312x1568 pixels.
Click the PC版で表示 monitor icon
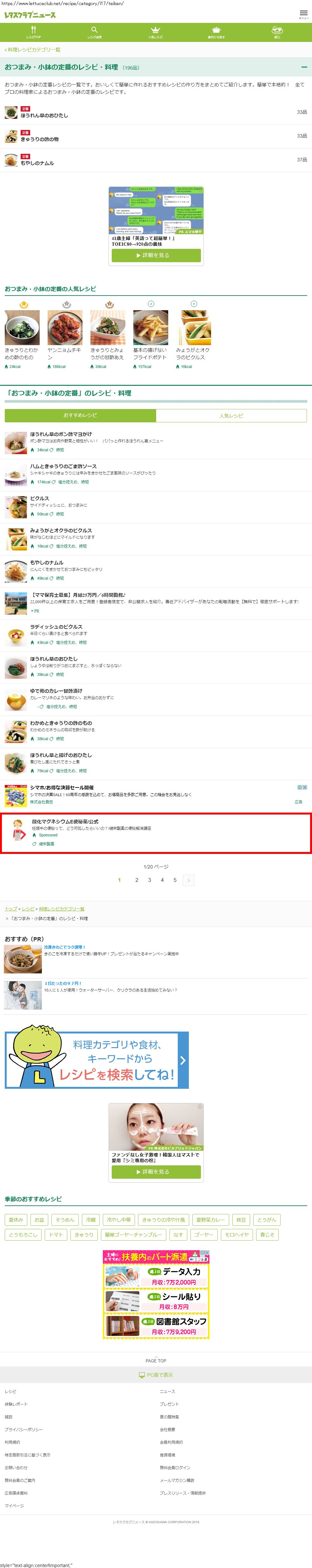[142, 1374]
